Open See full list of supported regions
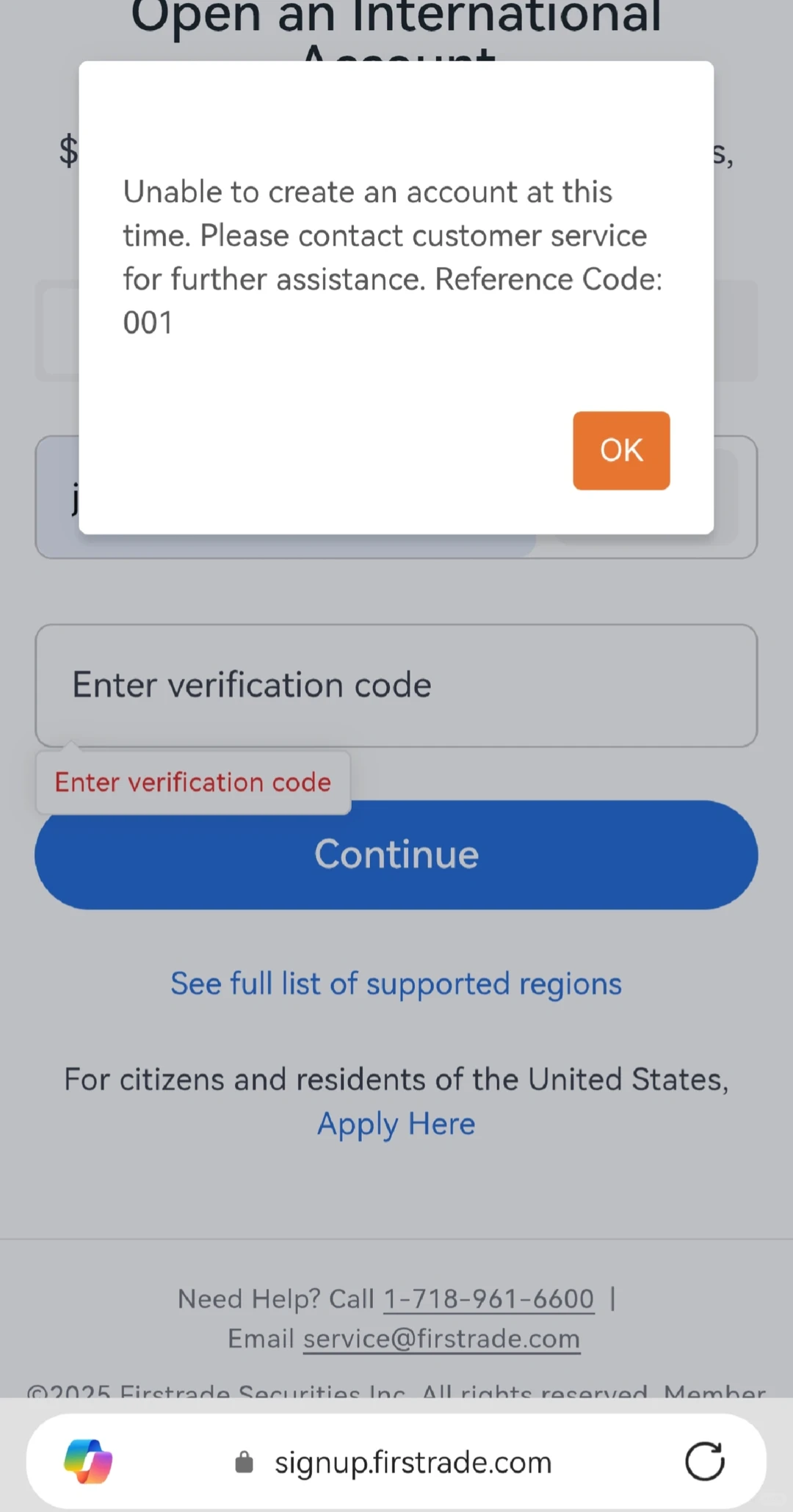The image size is (793, 1512). click(x=396, y=984)
